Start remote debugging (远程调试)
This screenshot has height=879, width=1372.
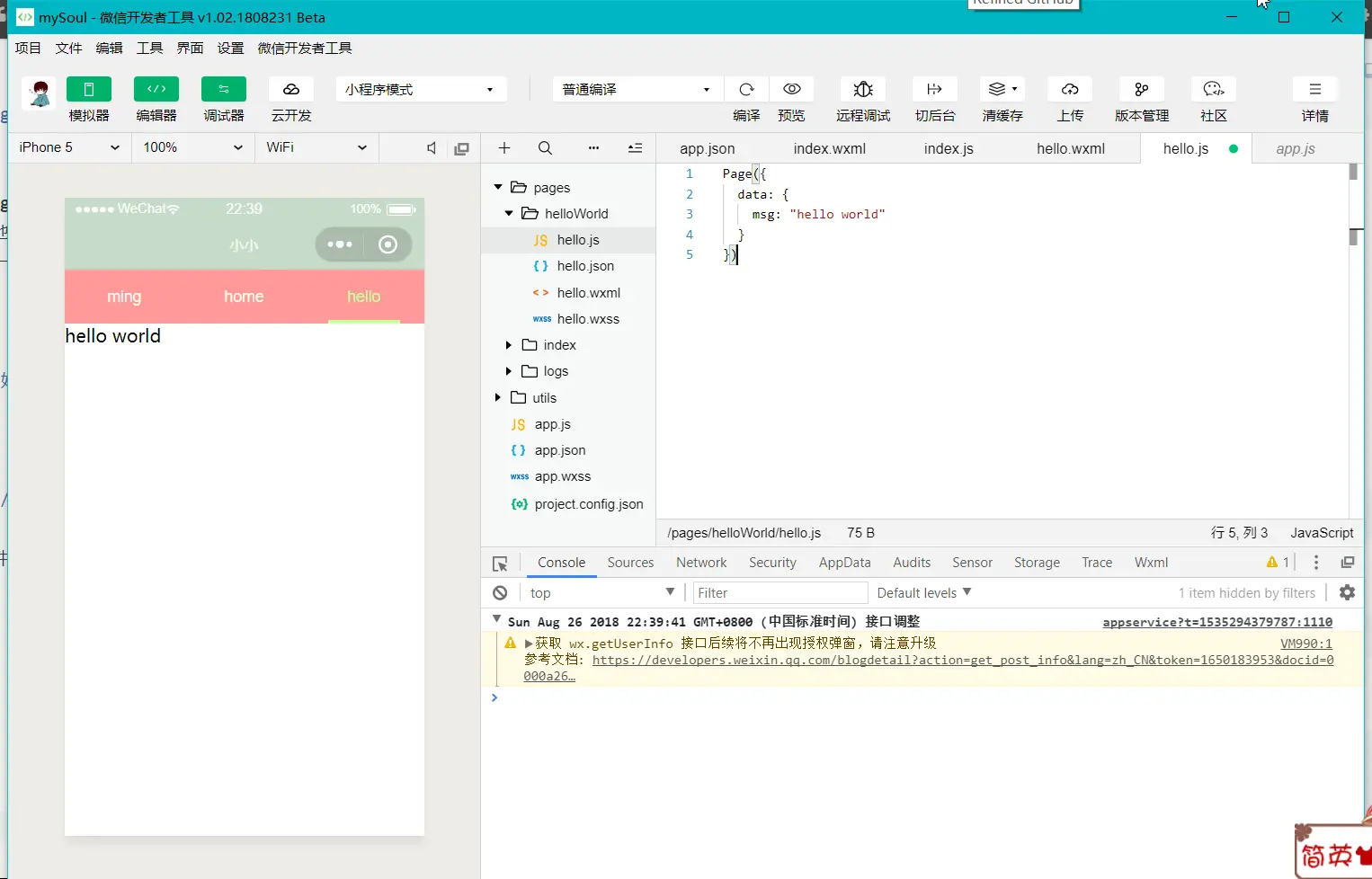click(x=863, y=89)
